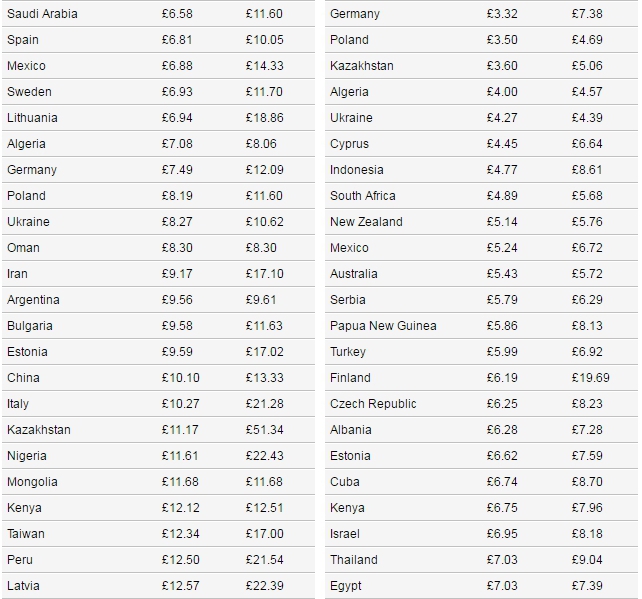Screen dimensions: 642x599
Task: Click the South Africa country name
Action: click(362, 196)
